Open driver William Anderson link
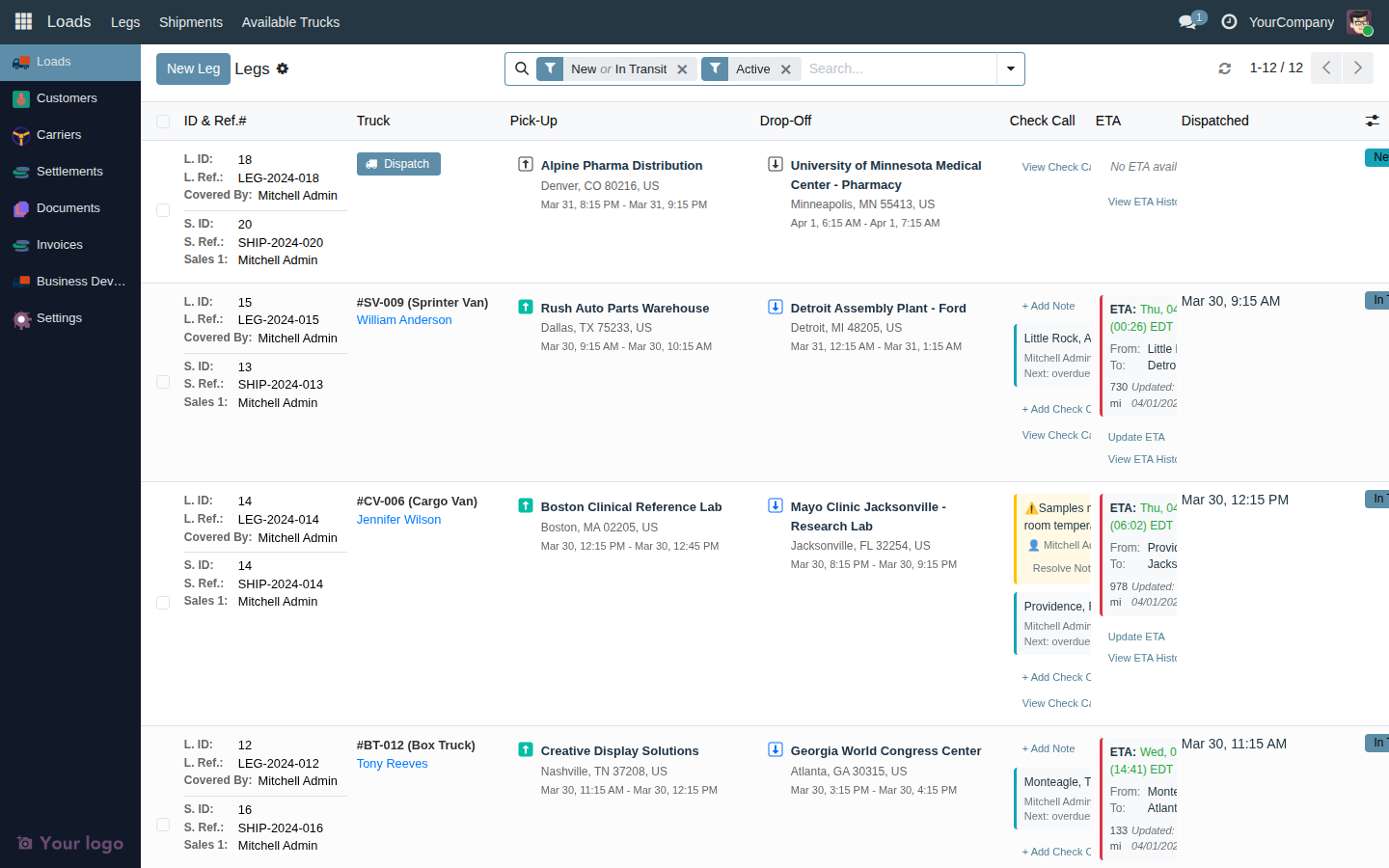1389x868 pixels. (404, 320)
